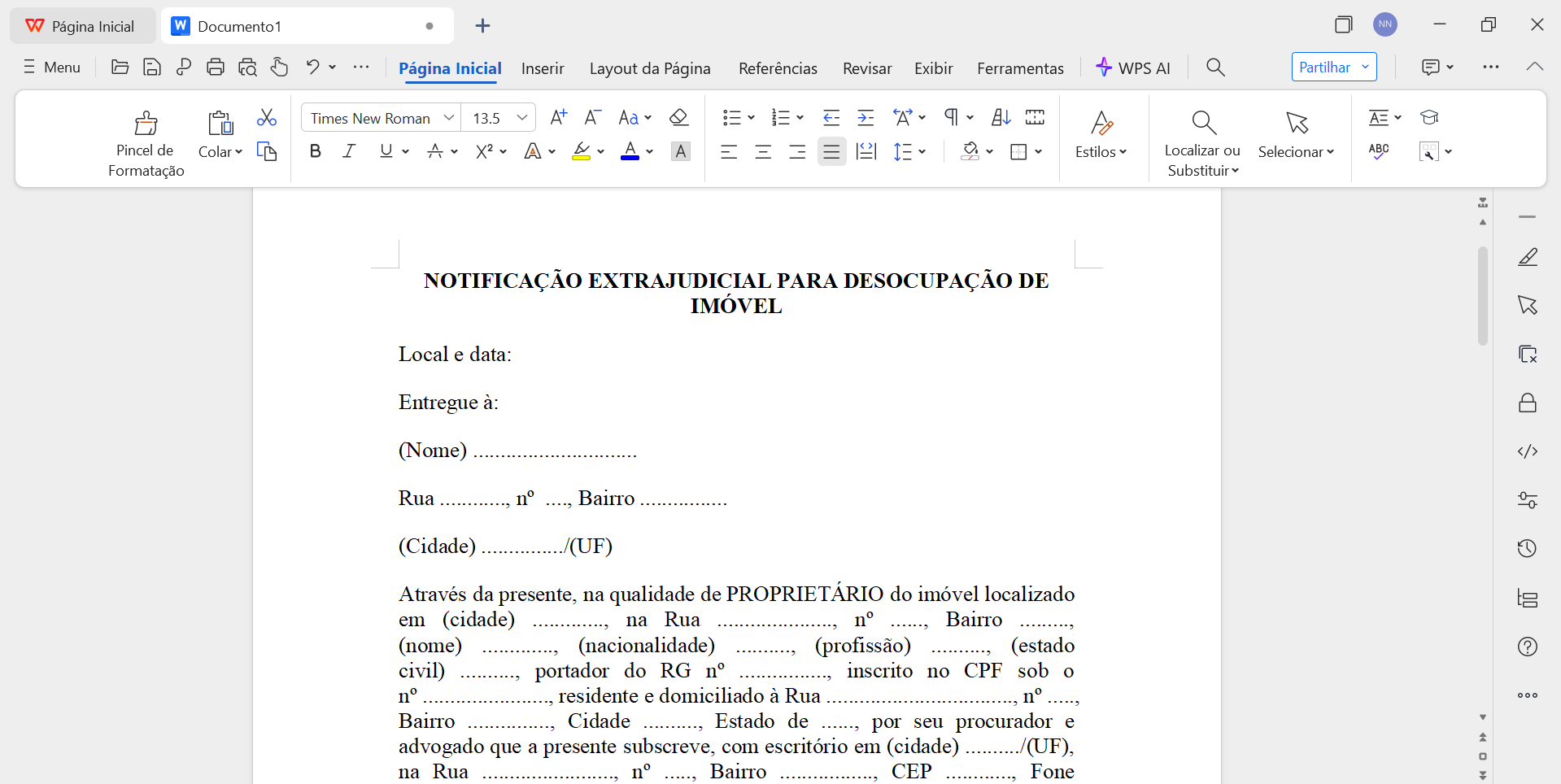Click the Cut scissors icon
1561x784 pixels.
[x=267, y=118]
